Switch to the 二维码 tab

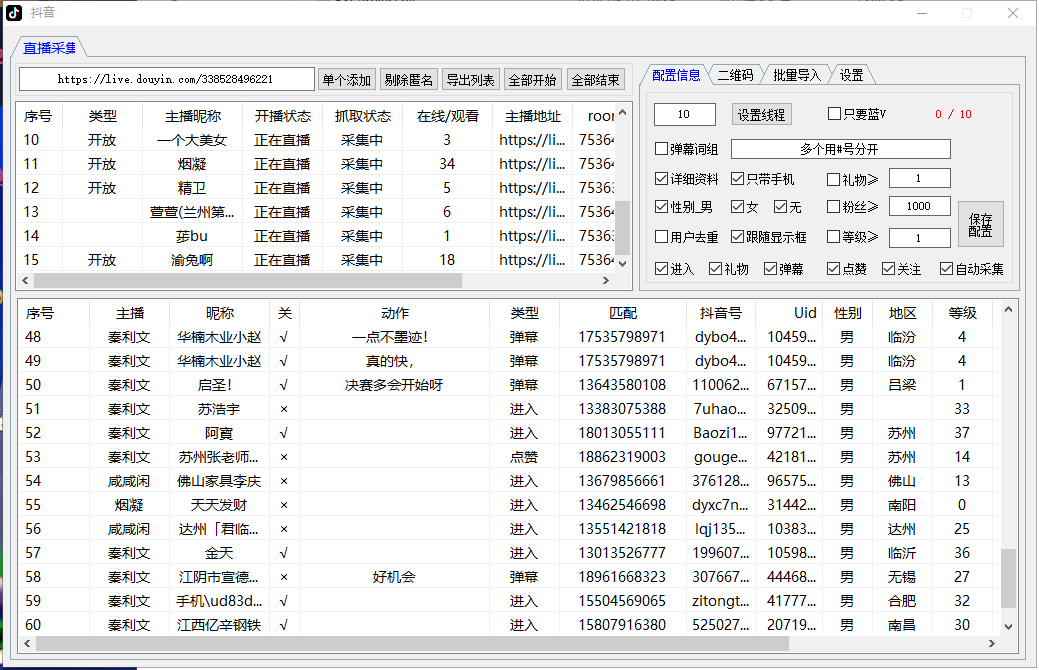(735, 75)
